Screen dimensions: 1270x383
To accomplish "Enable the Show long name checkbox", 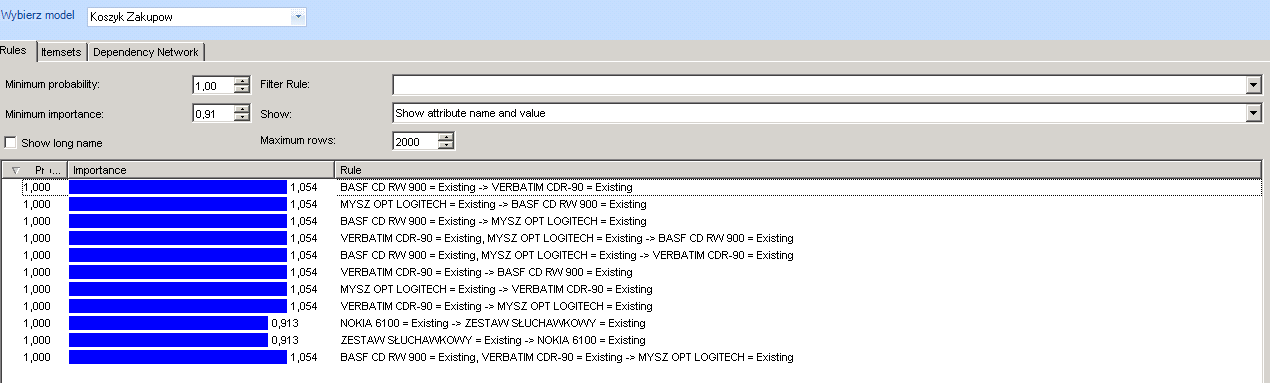I will 11,143.
